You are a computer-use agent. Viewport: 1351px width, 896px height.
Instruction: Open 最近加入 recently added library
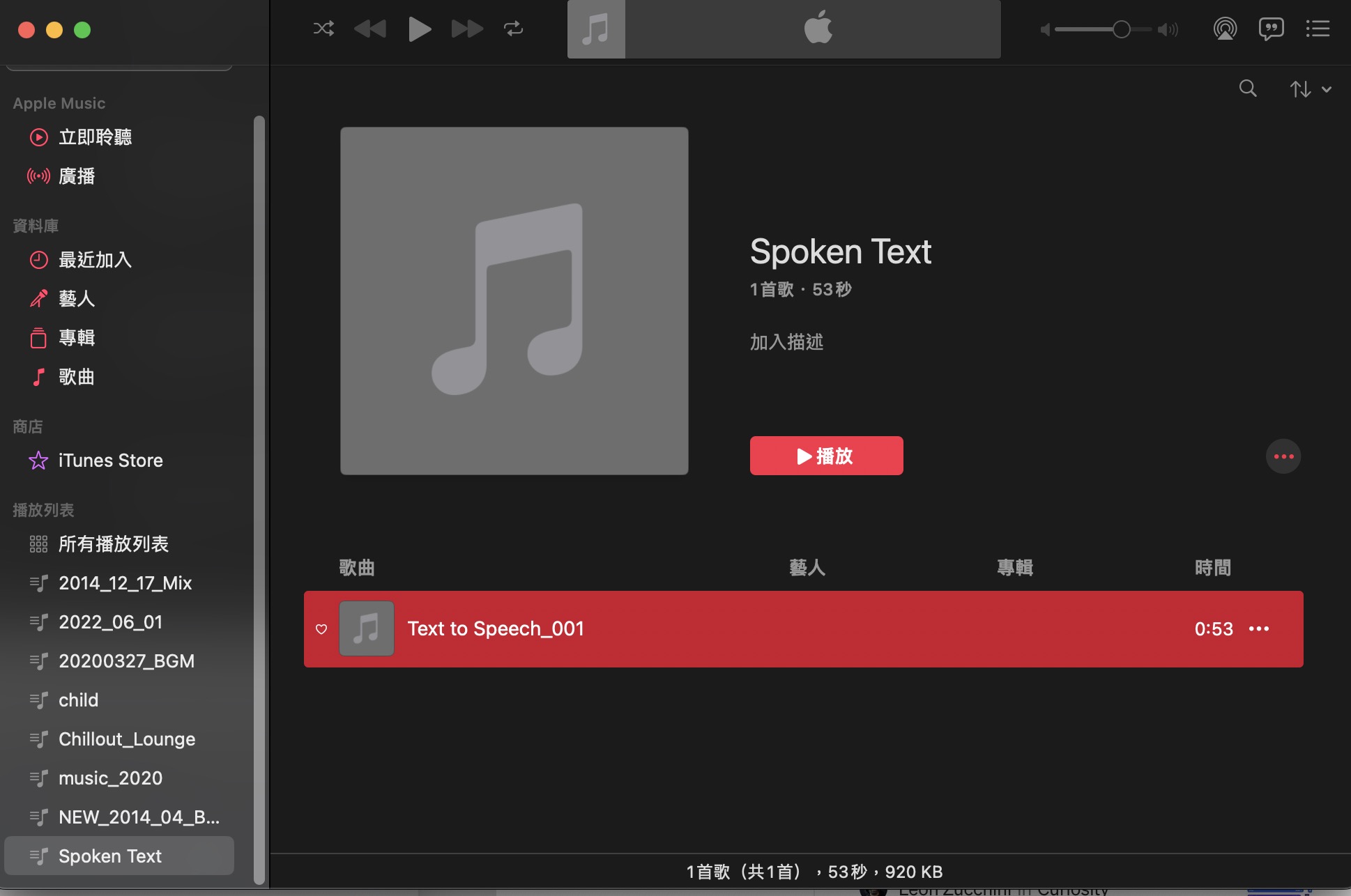(95, 260)
